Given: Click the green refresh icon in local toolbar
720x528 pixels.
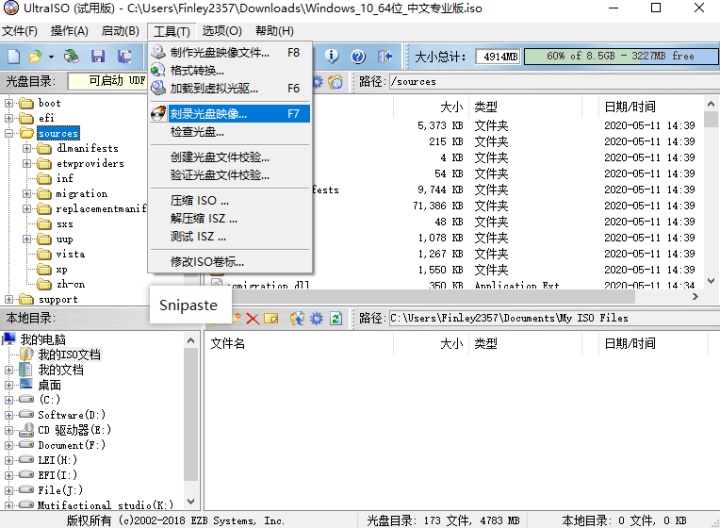Looking at the screenshot, I should coord(336,318).
